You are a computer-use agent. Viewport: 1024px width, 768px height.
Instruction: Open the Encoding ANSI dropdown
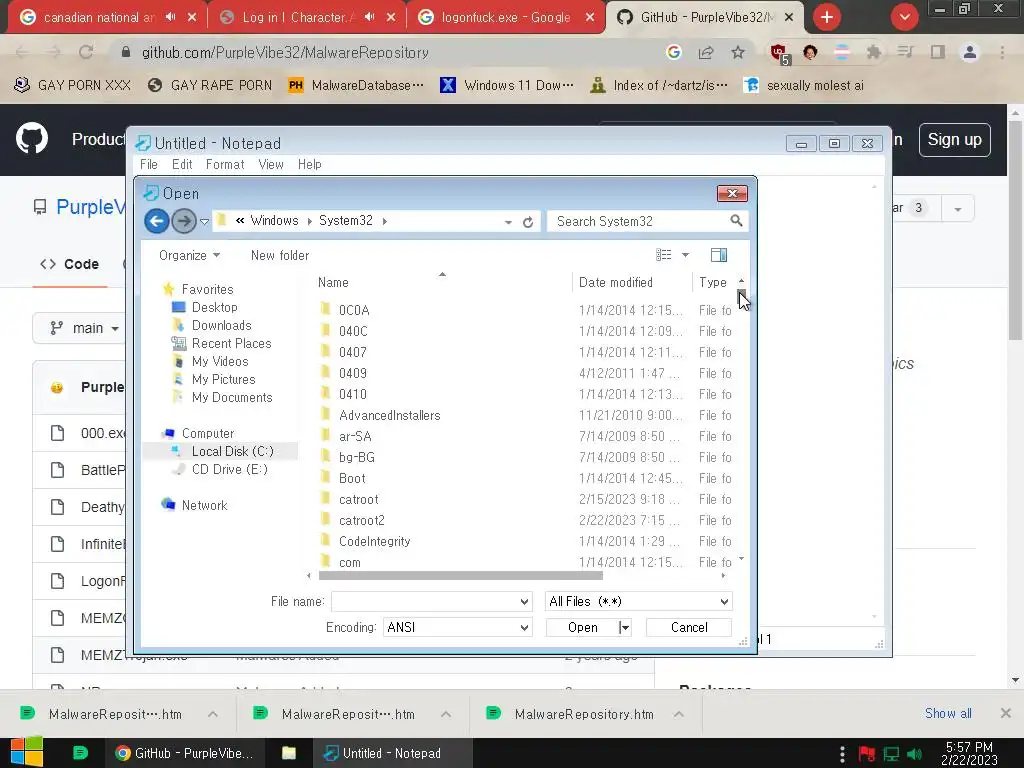[x=524, y=628]
